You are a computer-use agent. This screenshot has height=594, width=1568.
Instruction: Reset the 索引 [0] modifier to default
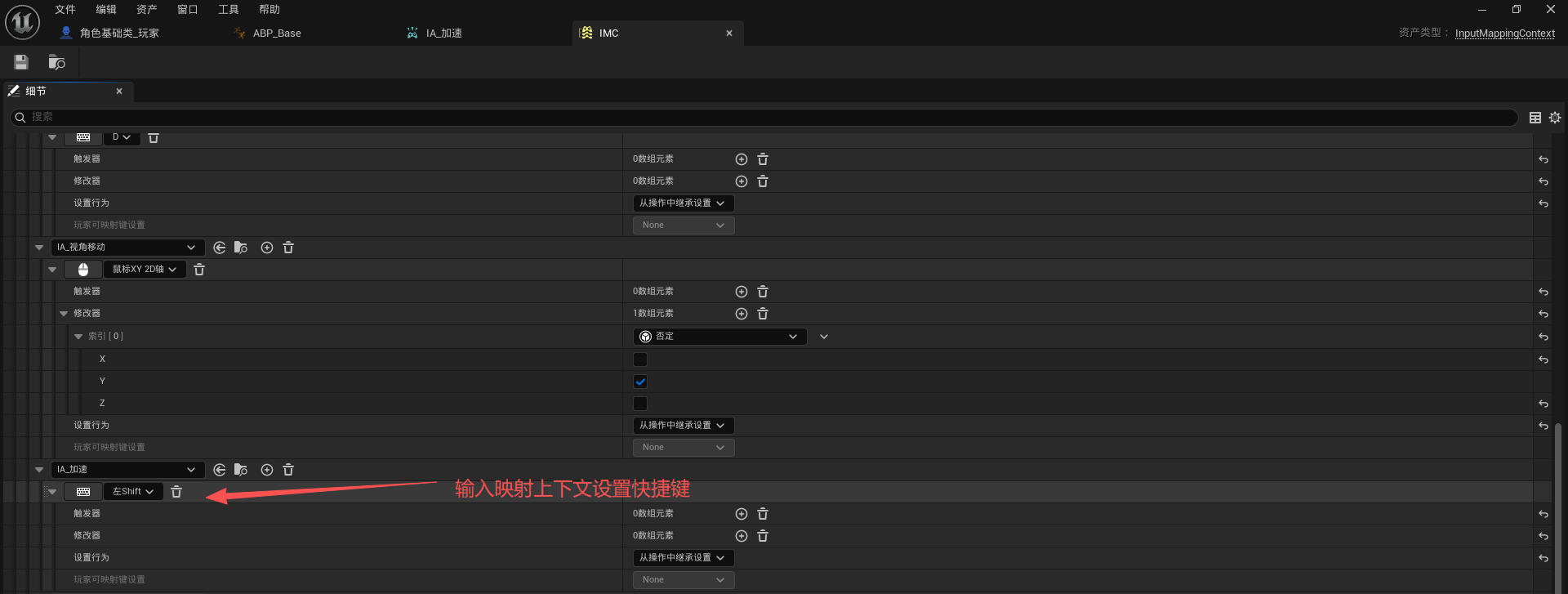(x=1543, y=337)
